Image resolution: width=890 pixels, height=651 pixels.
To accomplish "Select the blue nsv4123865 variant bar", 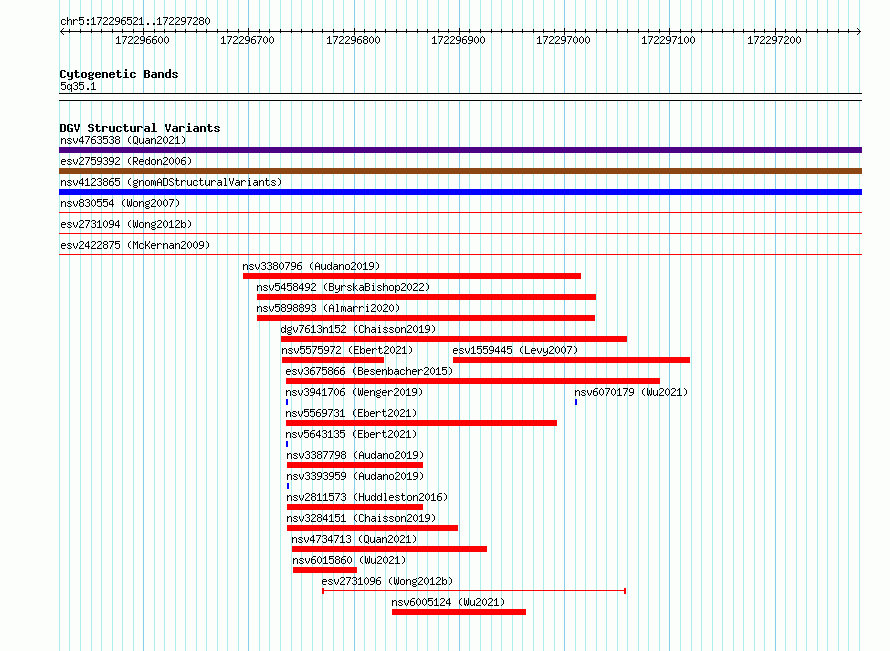I will click(x=460, y=192).
